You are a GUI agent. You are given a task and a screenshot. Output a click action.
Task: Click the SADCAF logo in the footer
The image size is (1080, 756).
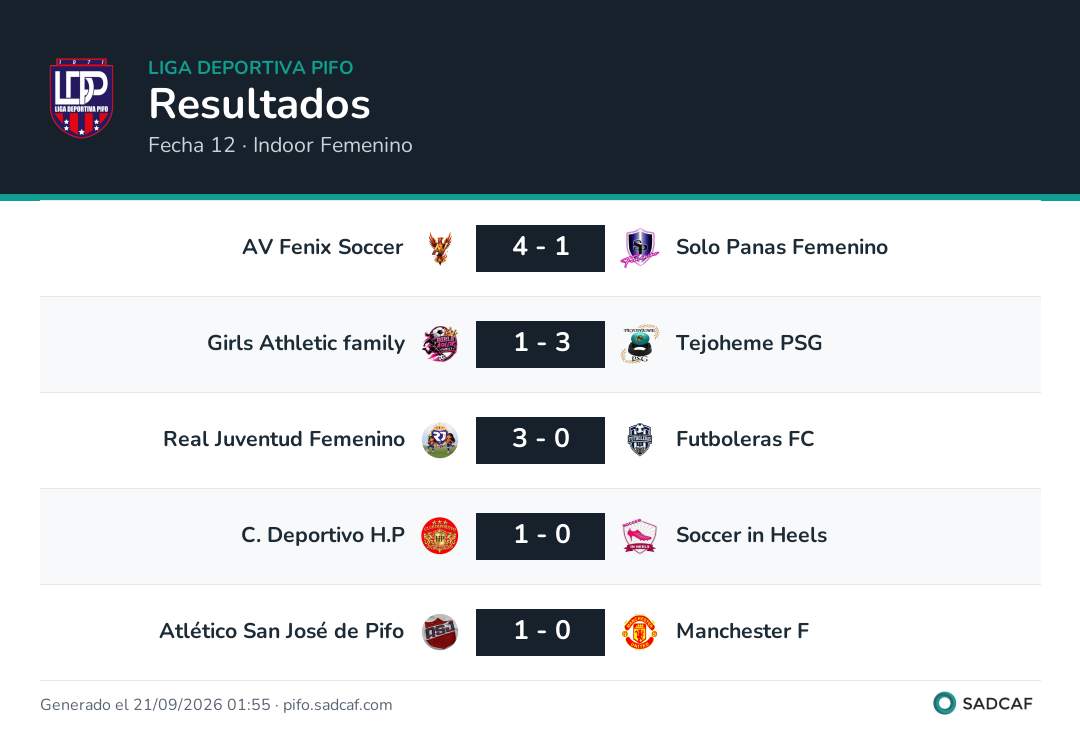point(983,703)
